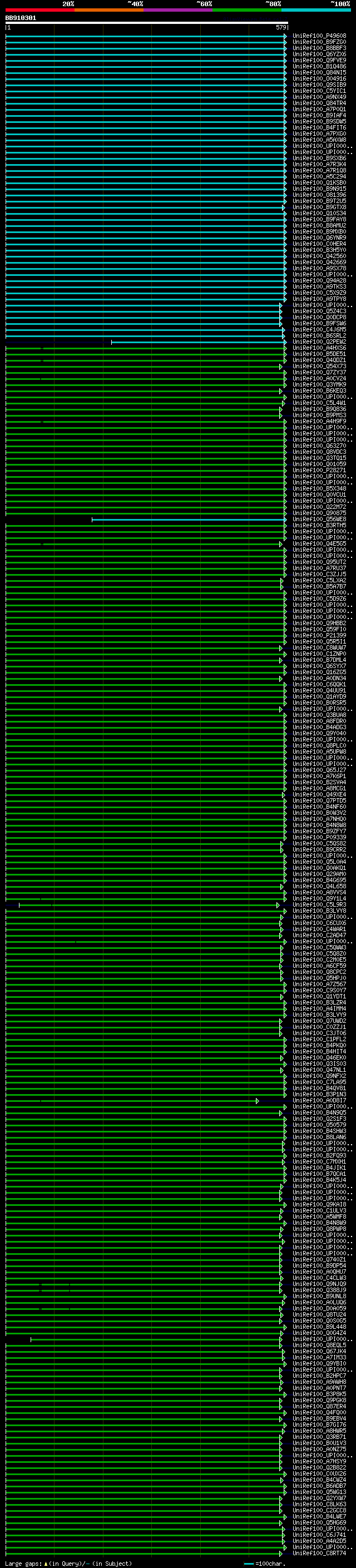Open hit UniRef100_Q84NI5
This screenshot has width=356, height=1568.
point(319,72)
